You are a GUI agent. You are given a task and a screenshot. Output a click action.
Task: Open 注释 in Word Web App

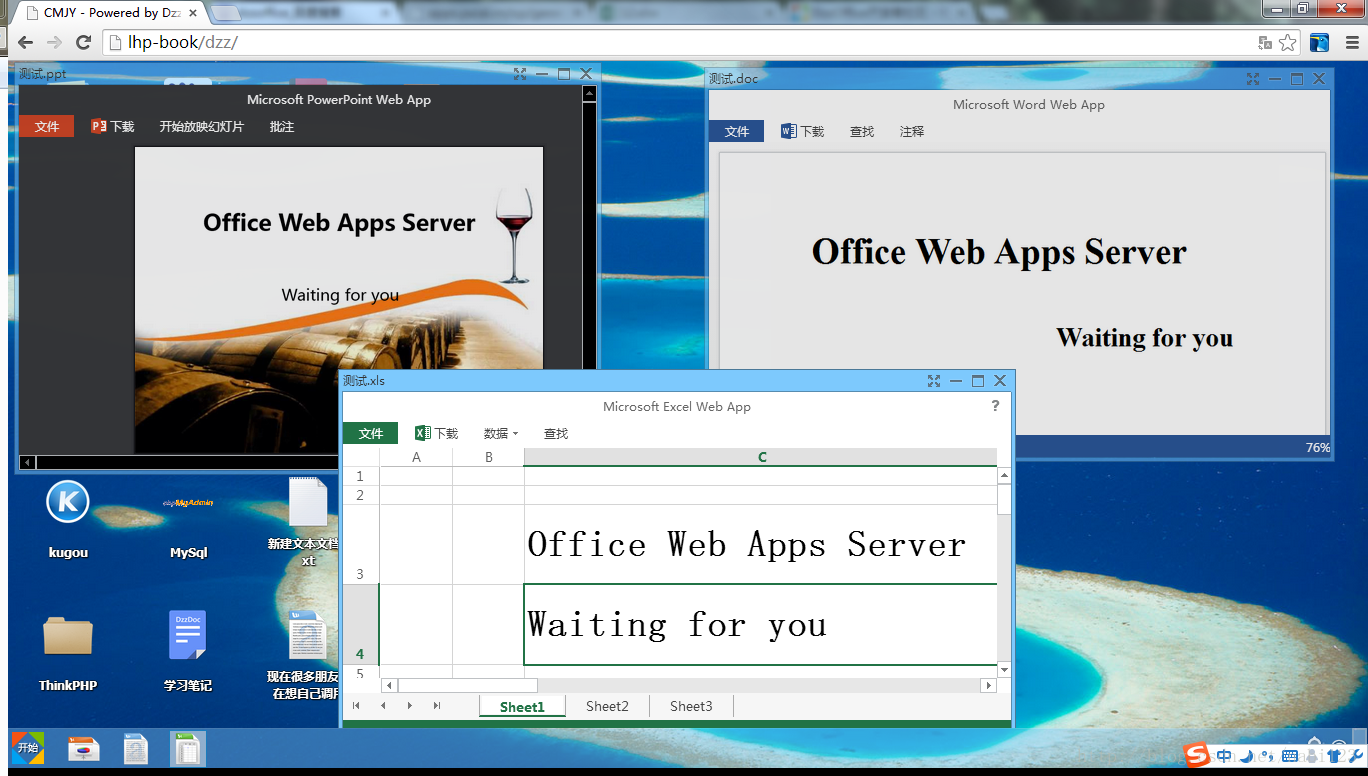point(912,131)
